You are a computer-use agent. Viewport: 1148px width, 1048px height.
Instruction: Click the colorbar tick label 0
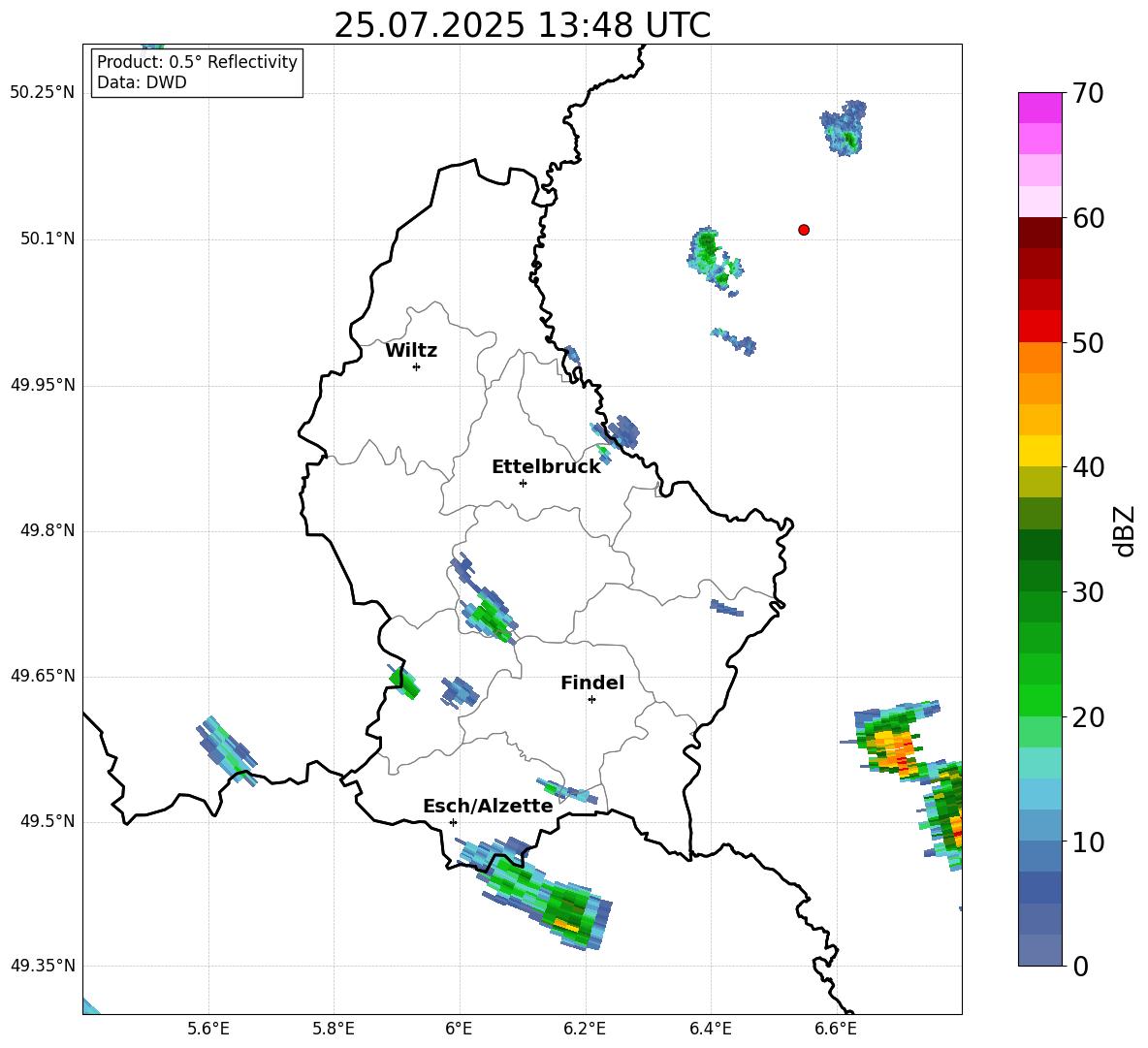point(1081,966)
